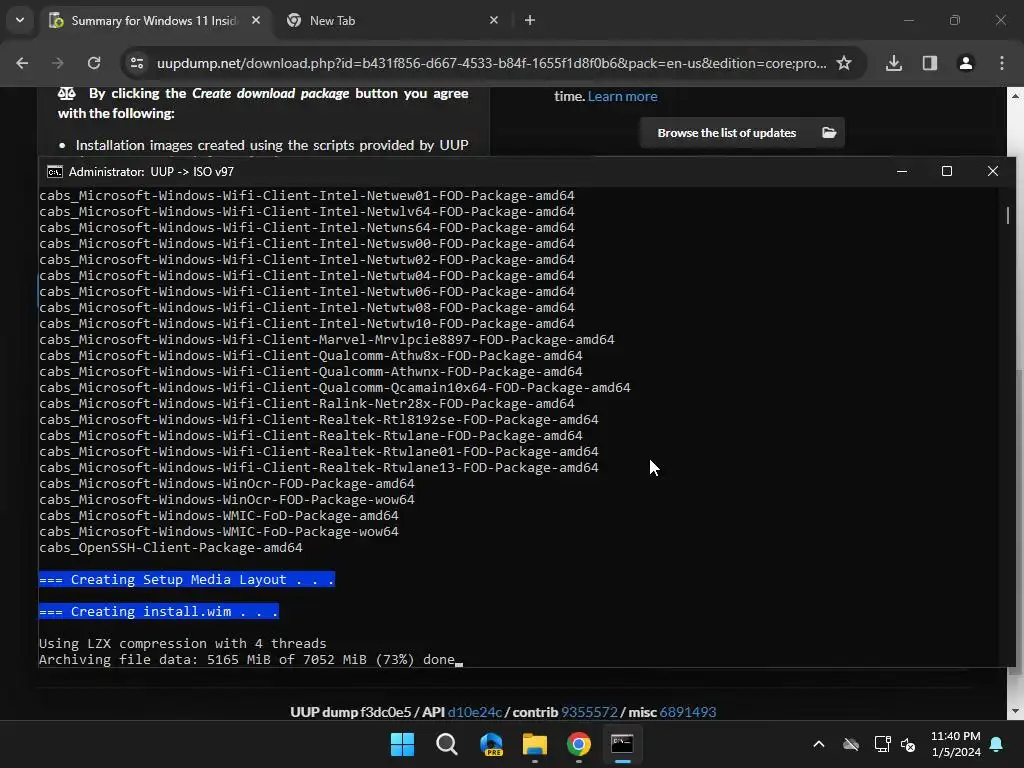Click the Ralink-Netr28x package line
Image resolution: width=1024 pixels, height=768 pixels.
coord(307,404)
